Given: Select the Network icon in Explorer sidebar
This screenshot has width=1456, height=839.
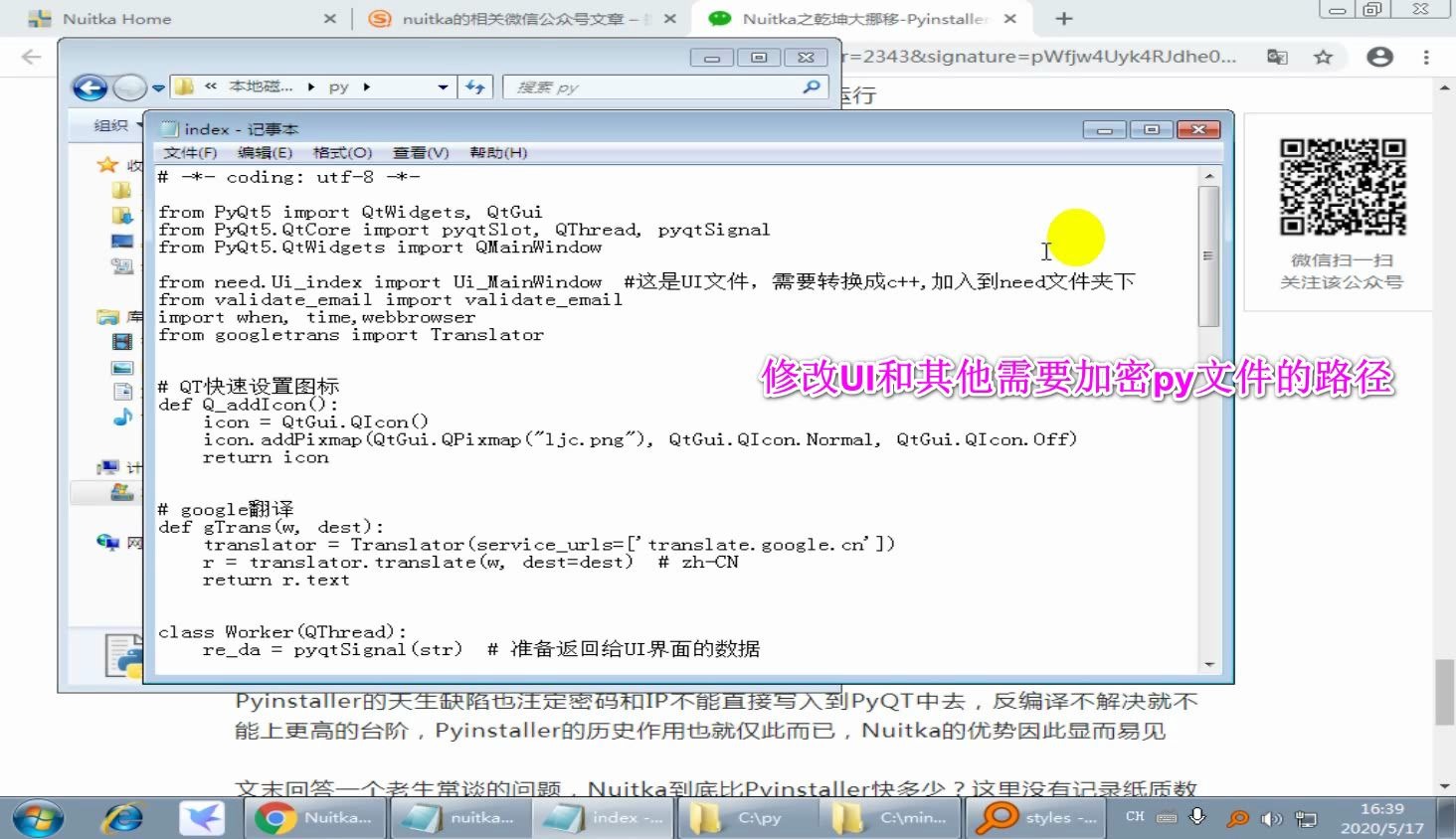Looking at the screenshot, I should (x=107, y=542).
